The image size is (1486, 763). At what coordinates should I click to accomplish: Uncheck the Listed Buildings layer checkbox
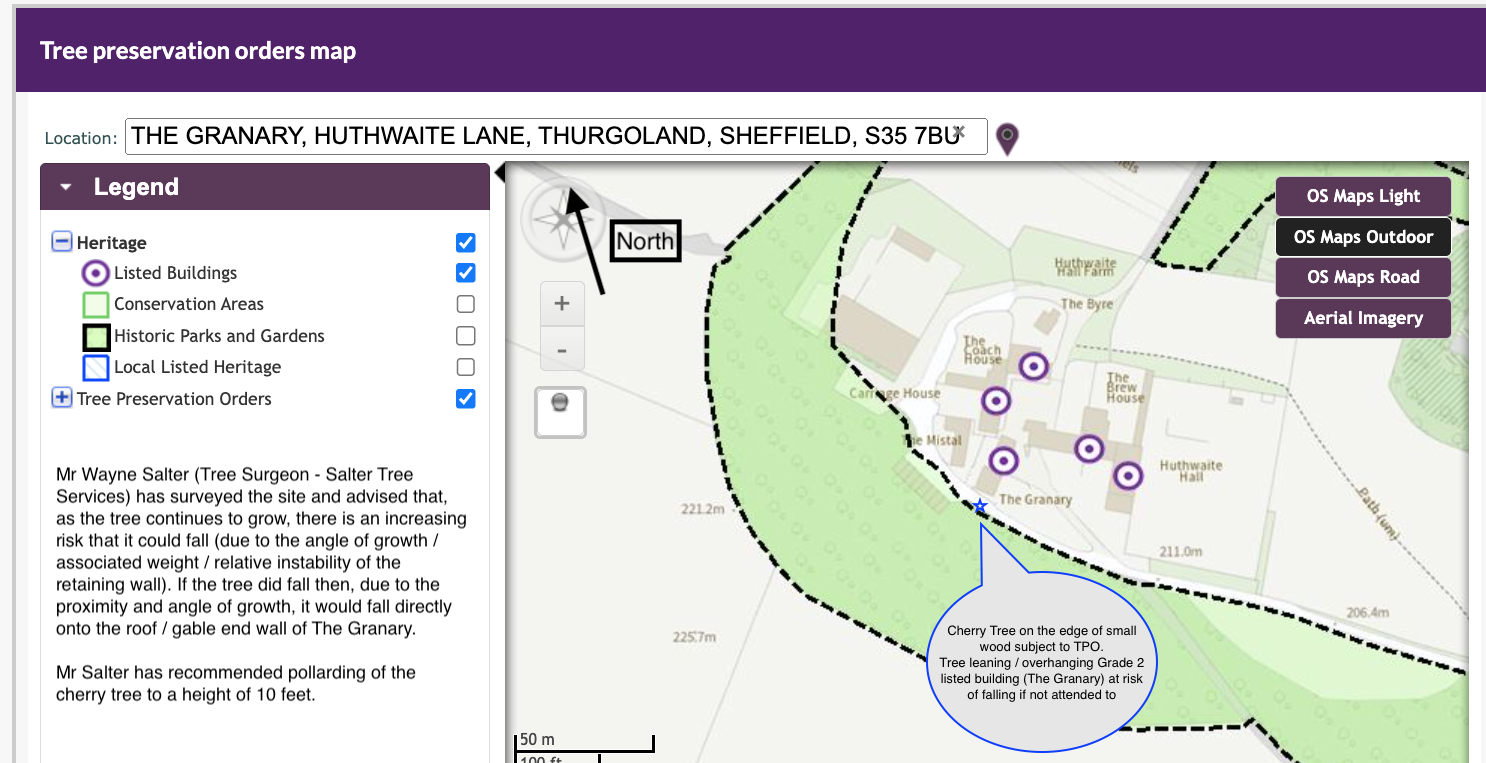coord(465,273)
